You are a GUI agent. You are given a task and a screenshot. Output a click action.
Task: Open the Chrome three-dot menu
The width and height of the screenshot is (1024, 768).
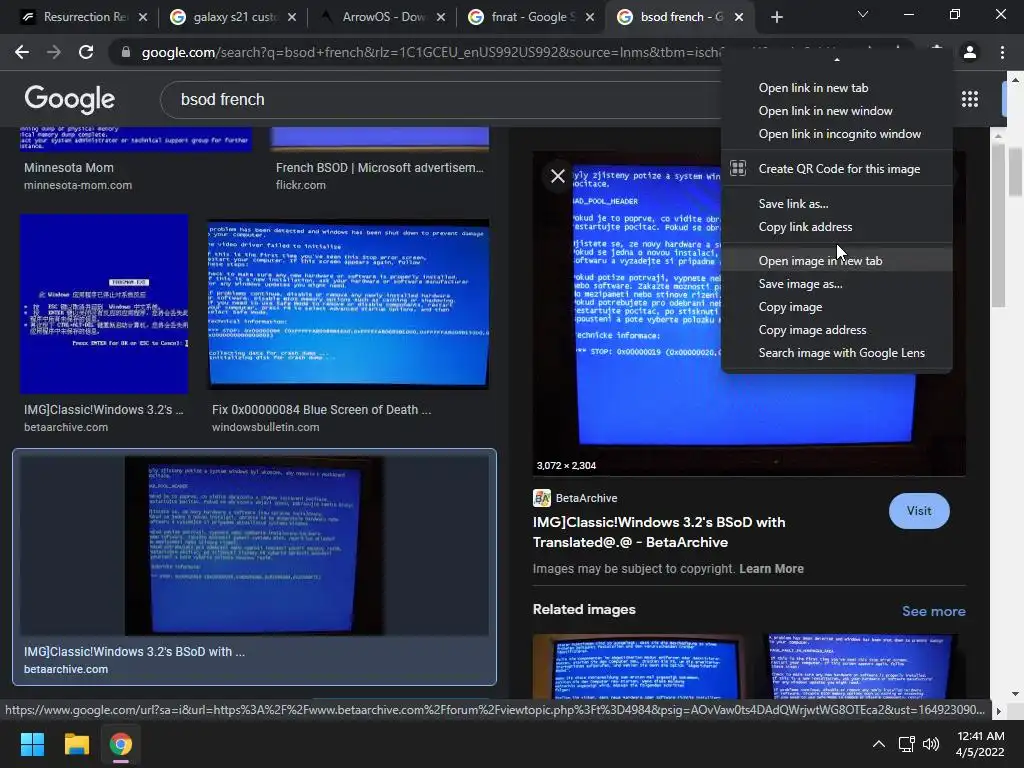coord(1002,52)
